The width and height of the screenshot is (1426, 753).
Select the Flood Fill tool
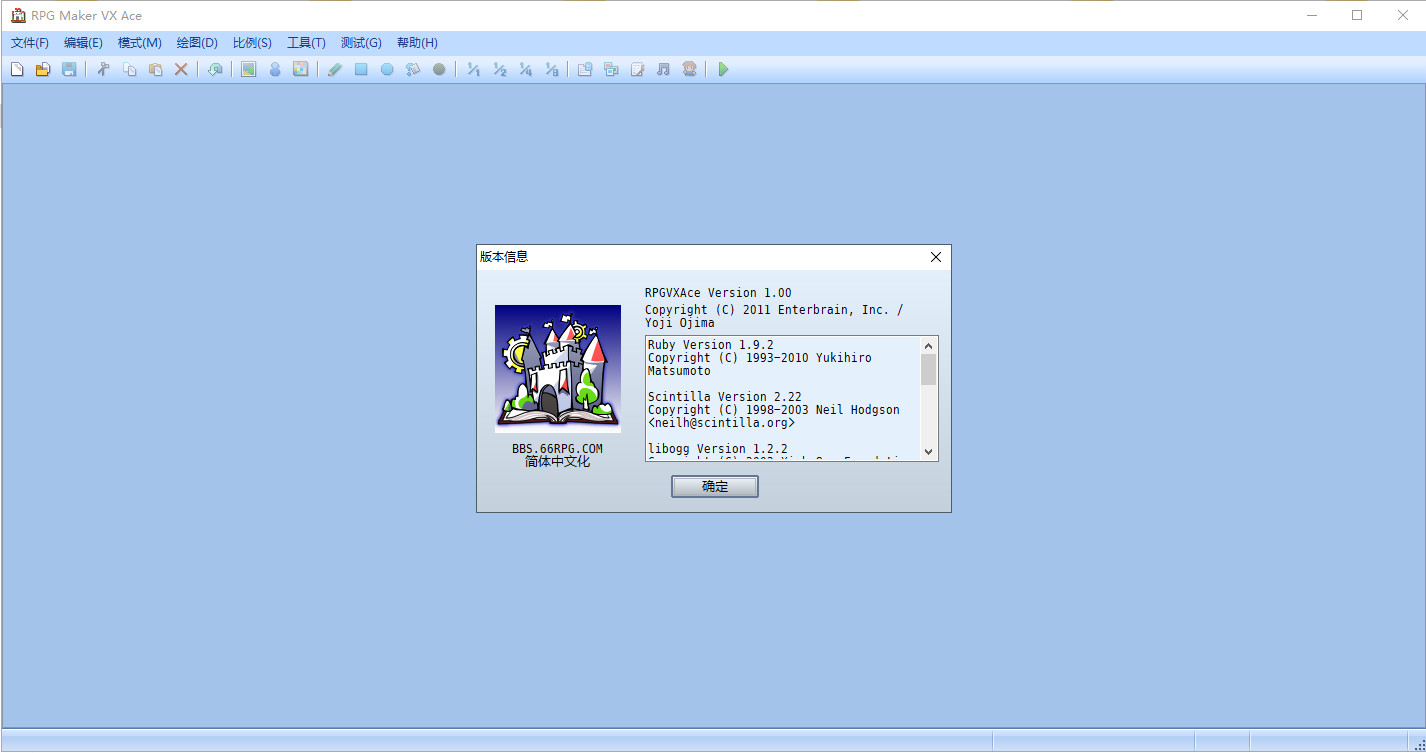click(413, 69)
